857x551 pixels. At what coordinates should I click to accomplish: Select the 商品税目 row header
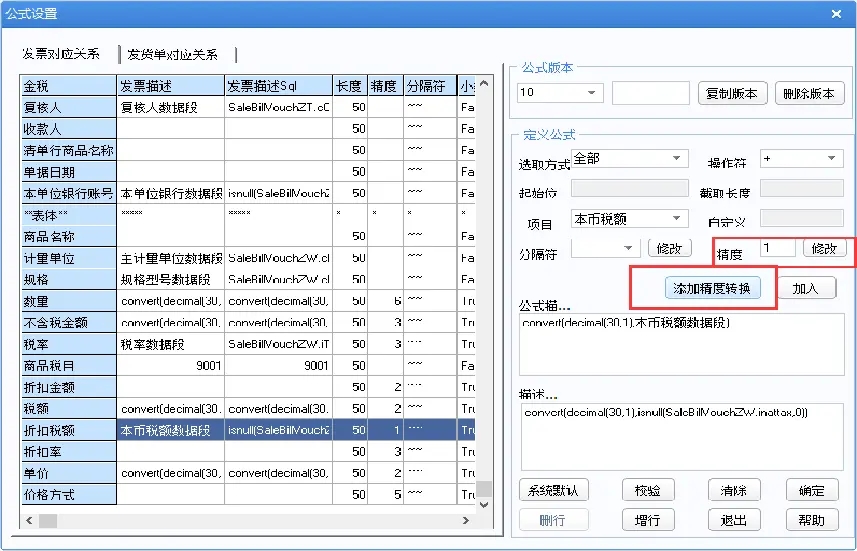click(68, 366)
